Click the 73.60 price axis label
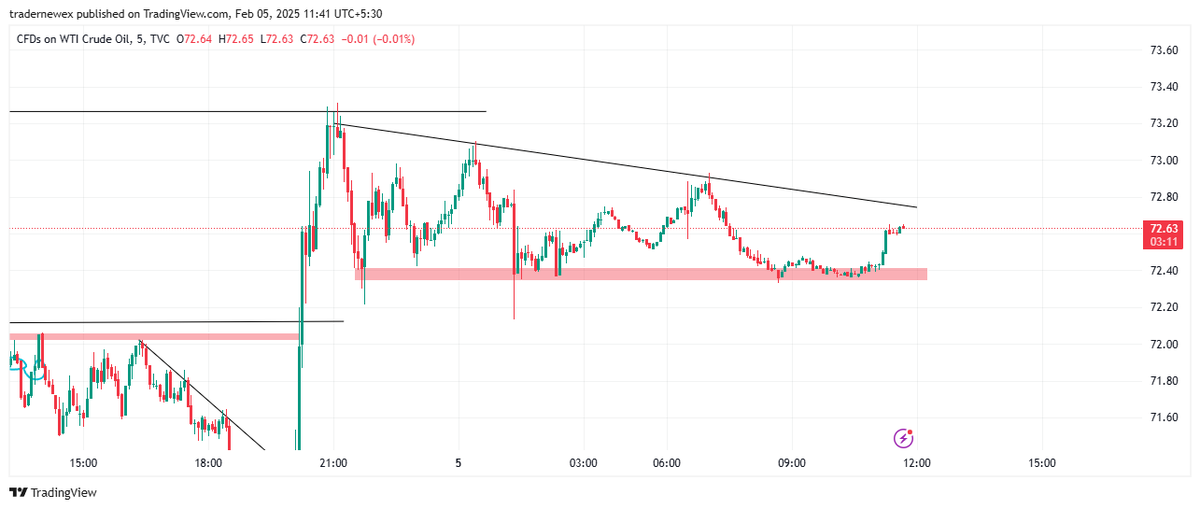 1163,50
